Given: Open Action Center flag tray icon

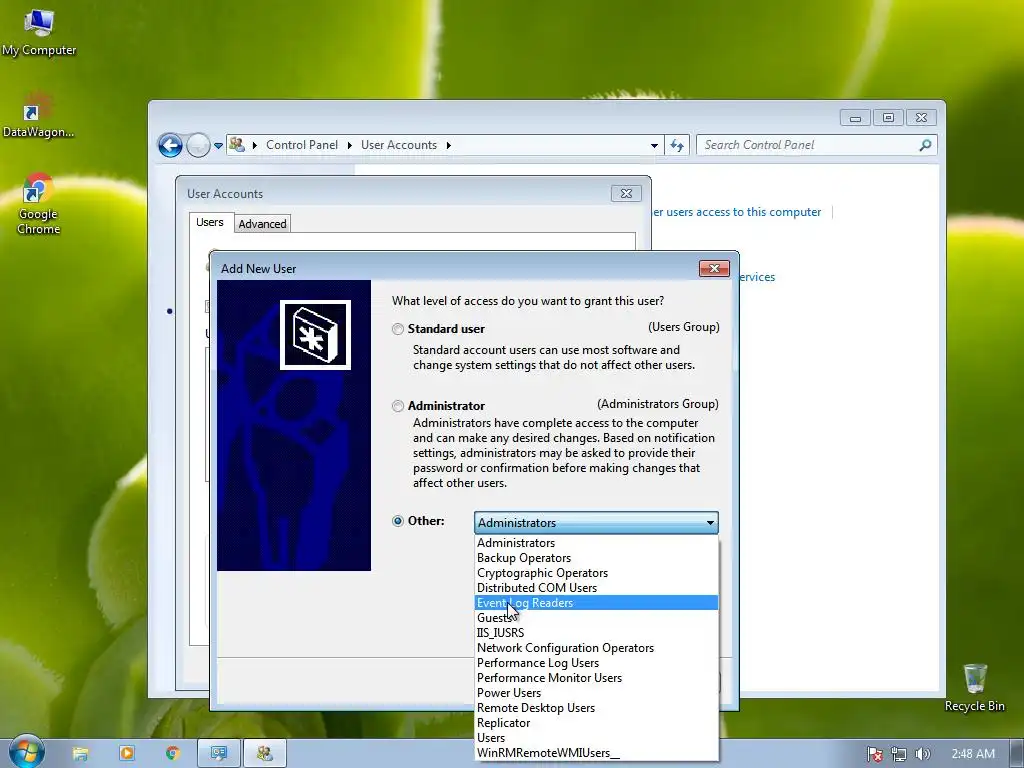Looking at the screenshot, I should (x=874, y=754).
